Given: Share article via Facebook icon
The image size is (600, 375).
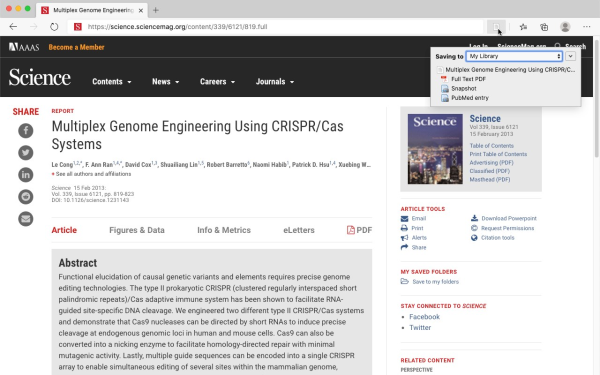Looking at the screenshot, I should 26,131.
